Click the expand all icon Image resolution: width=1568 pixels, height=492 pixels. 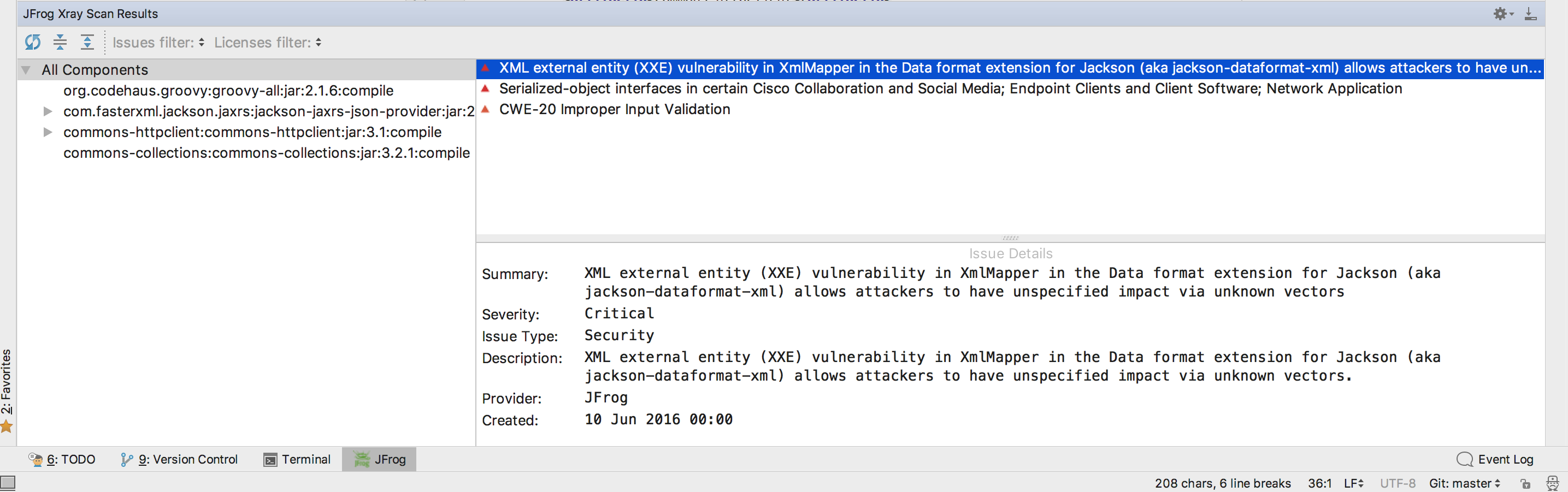click(x=87, y=42)
